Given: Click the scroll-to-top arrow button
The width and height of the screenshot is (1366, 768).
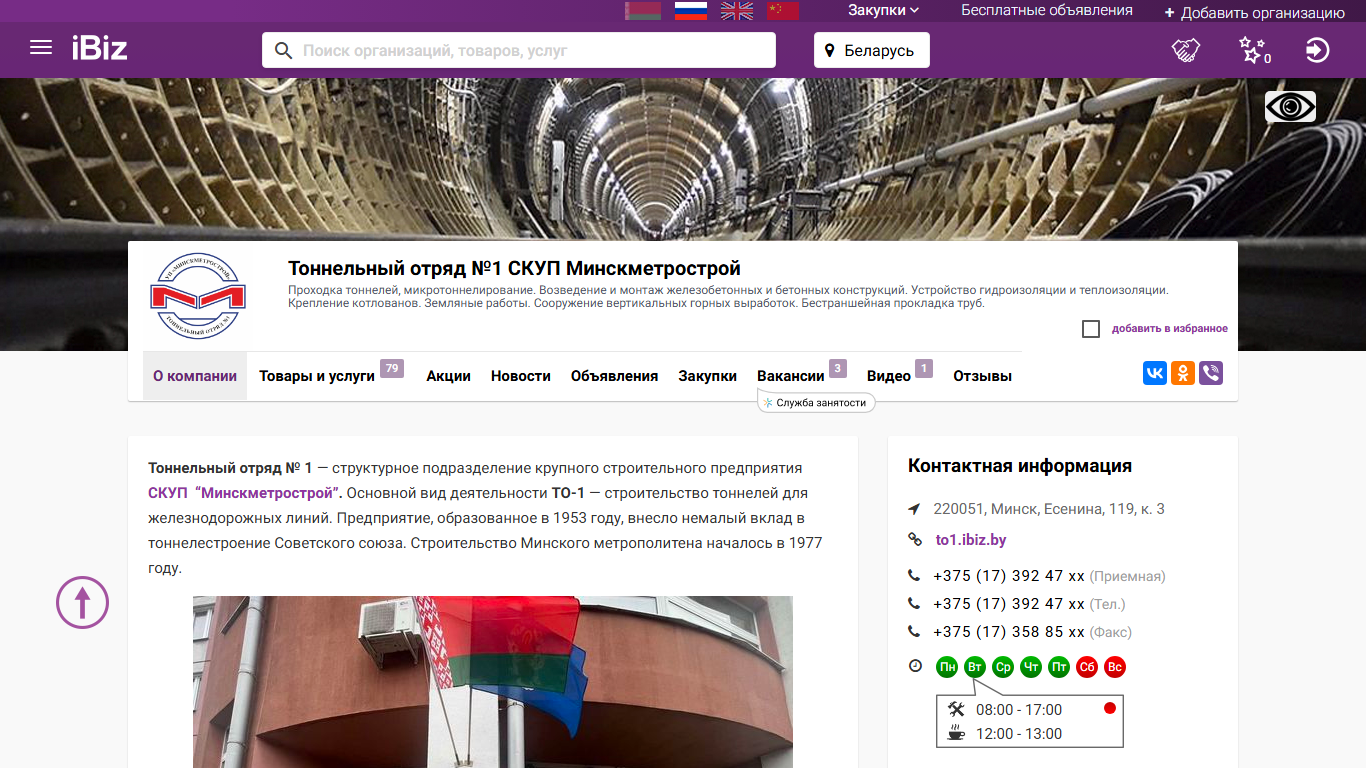Looking at the screenshot, I should point(82,602).
